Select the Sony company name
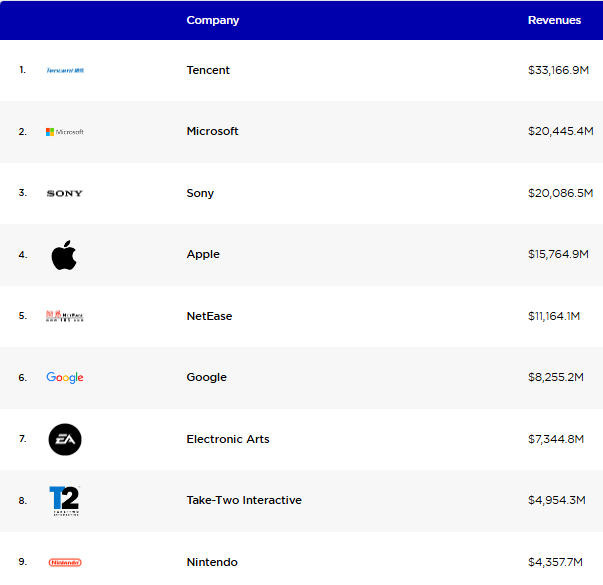 pyautogui.click(x=200, y=193)
